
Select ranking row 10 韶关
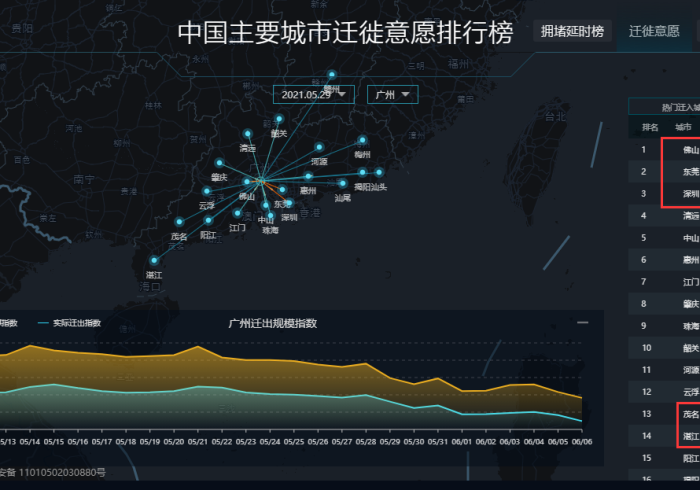point(664,348)
